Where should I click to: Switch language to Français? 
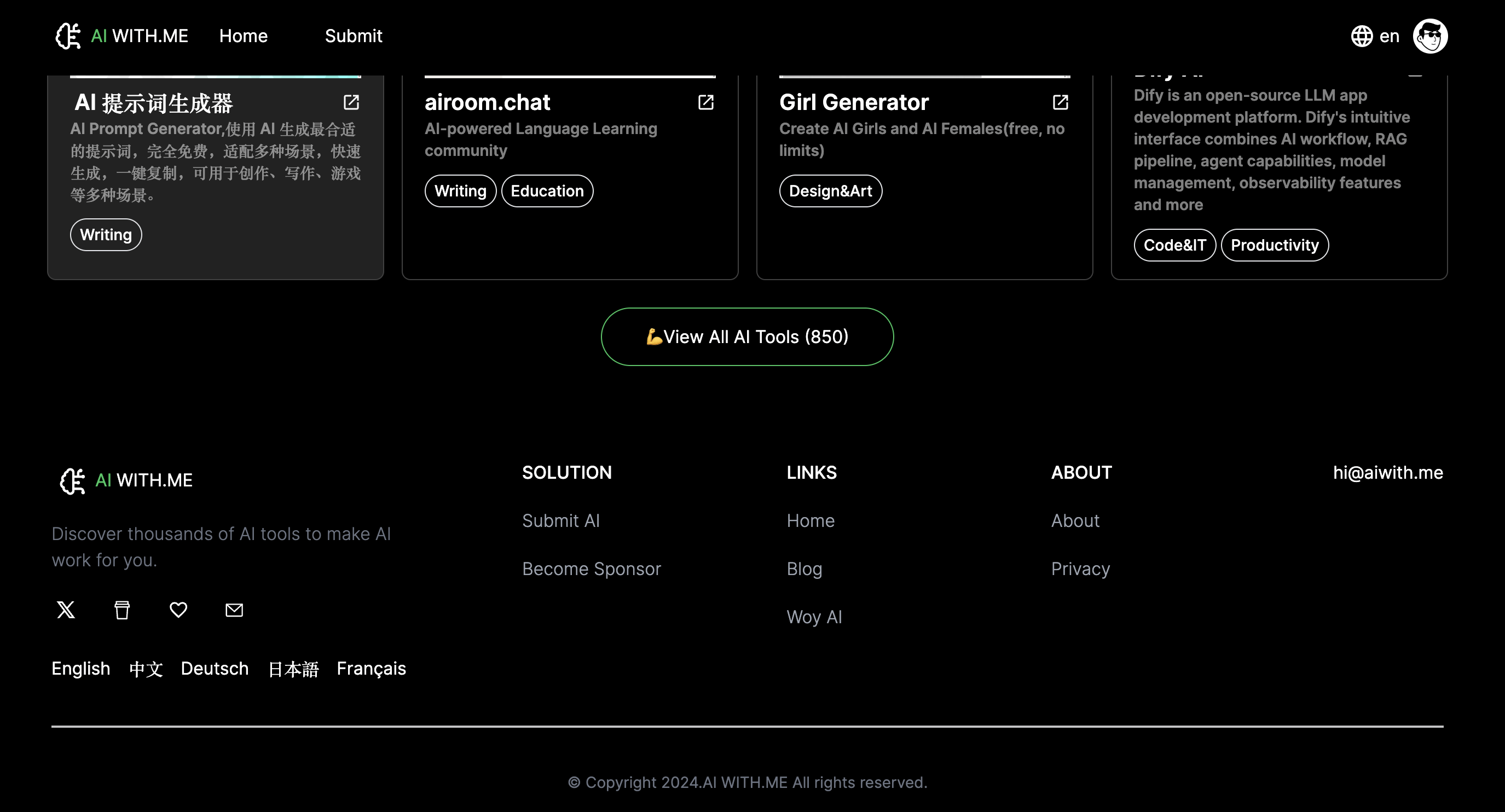[x=371, y=668]
